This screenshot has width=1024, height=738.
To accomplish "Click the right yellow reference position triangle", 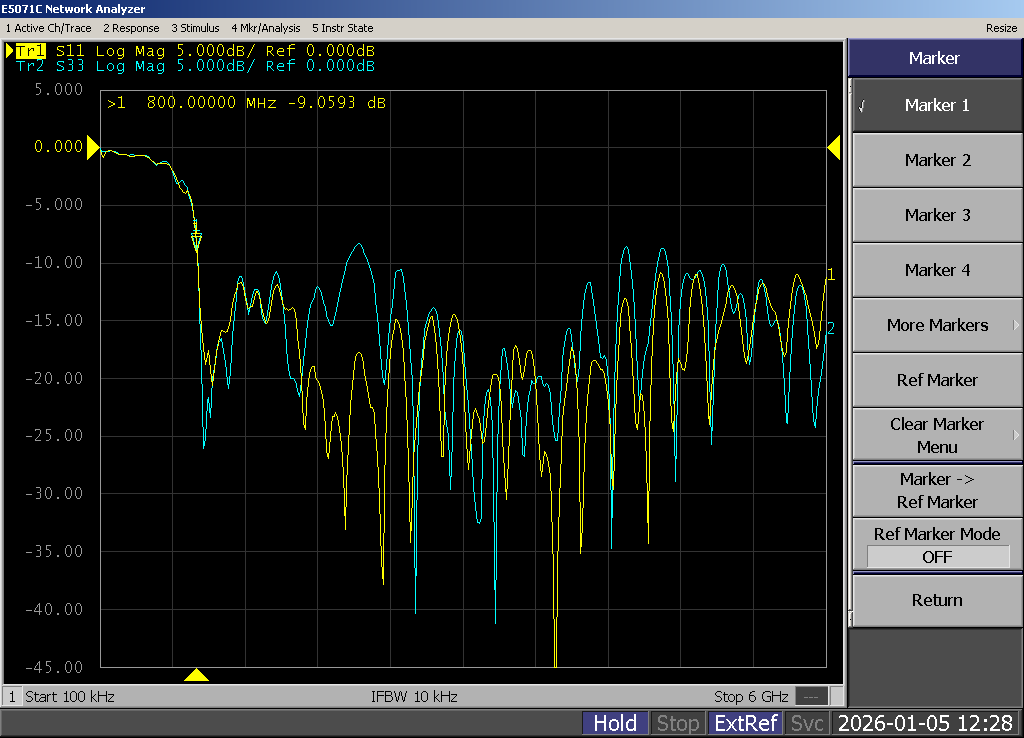I will pyautogui.click(x=833, y=148).
